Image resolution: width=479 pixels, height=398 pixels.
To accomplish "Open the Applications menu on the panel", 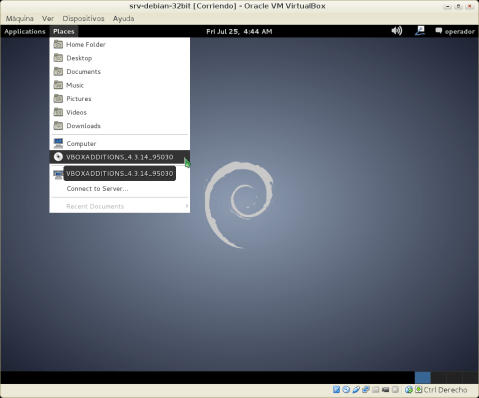I will [x=25, y=31].
